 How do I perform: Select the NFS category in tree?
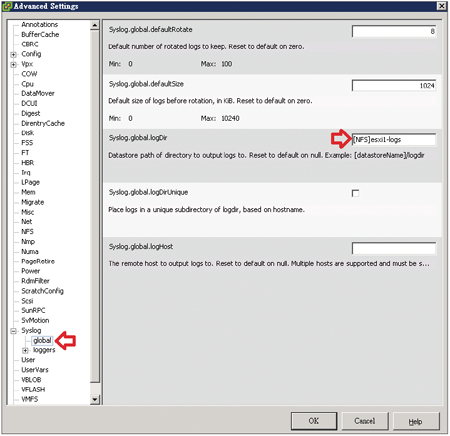pyautogui.click(x=27, y=231)
